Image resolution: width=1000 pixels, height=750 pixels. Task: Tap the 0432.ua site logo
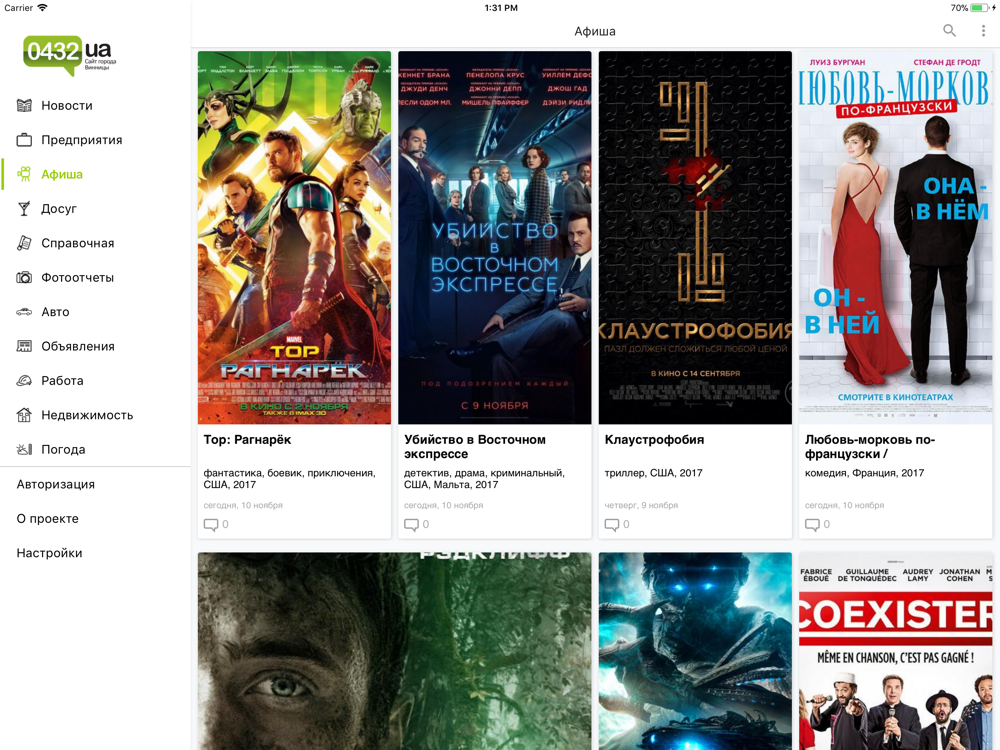[70, 55]
